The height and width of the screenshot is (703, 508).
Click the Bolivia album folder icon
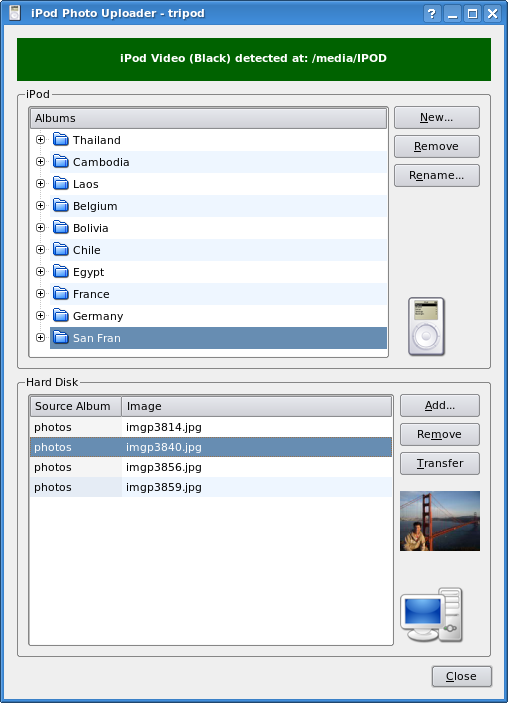click(x=61, y=228)
